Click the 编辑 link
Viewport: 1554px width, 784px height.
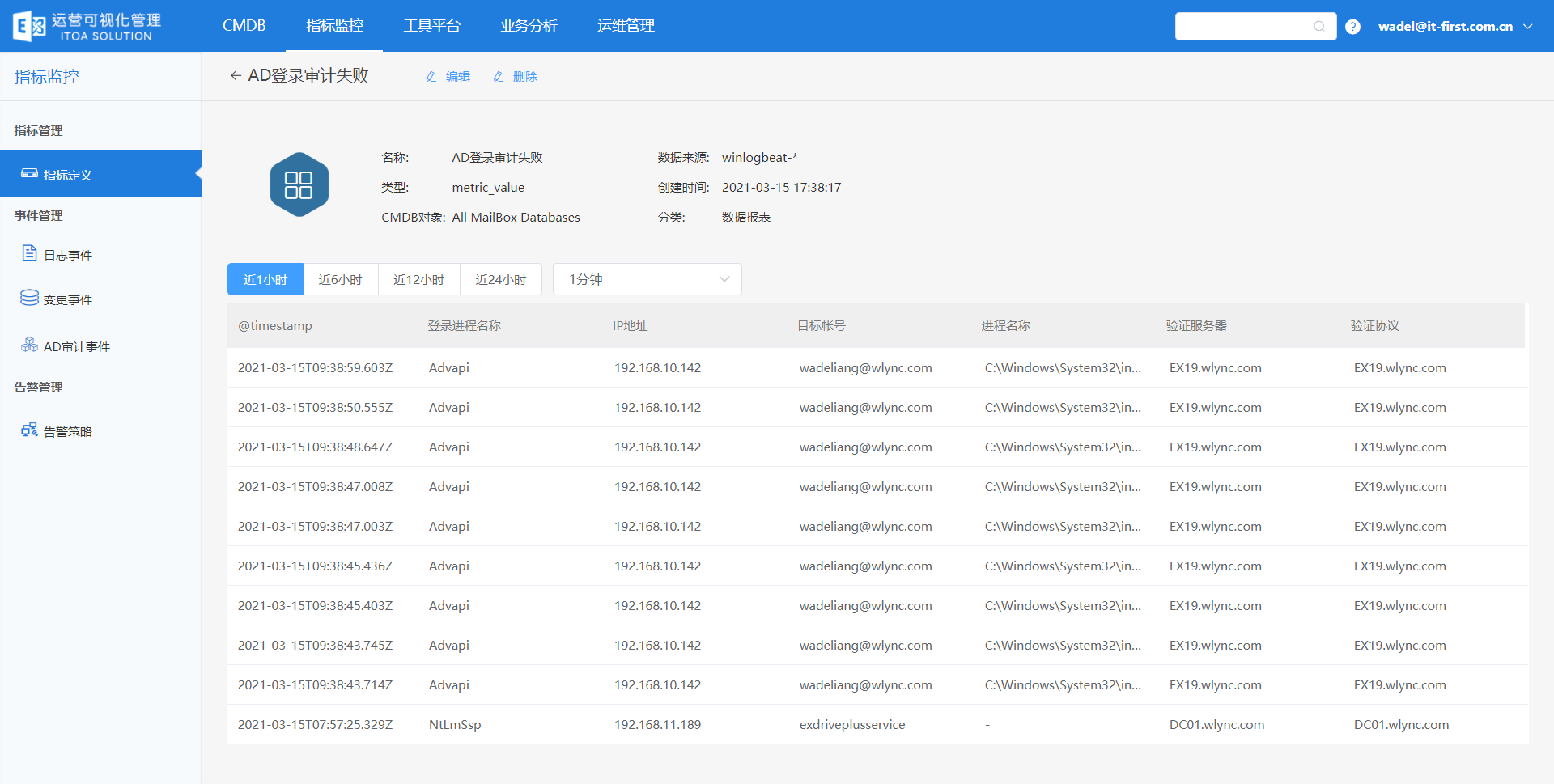458,76
